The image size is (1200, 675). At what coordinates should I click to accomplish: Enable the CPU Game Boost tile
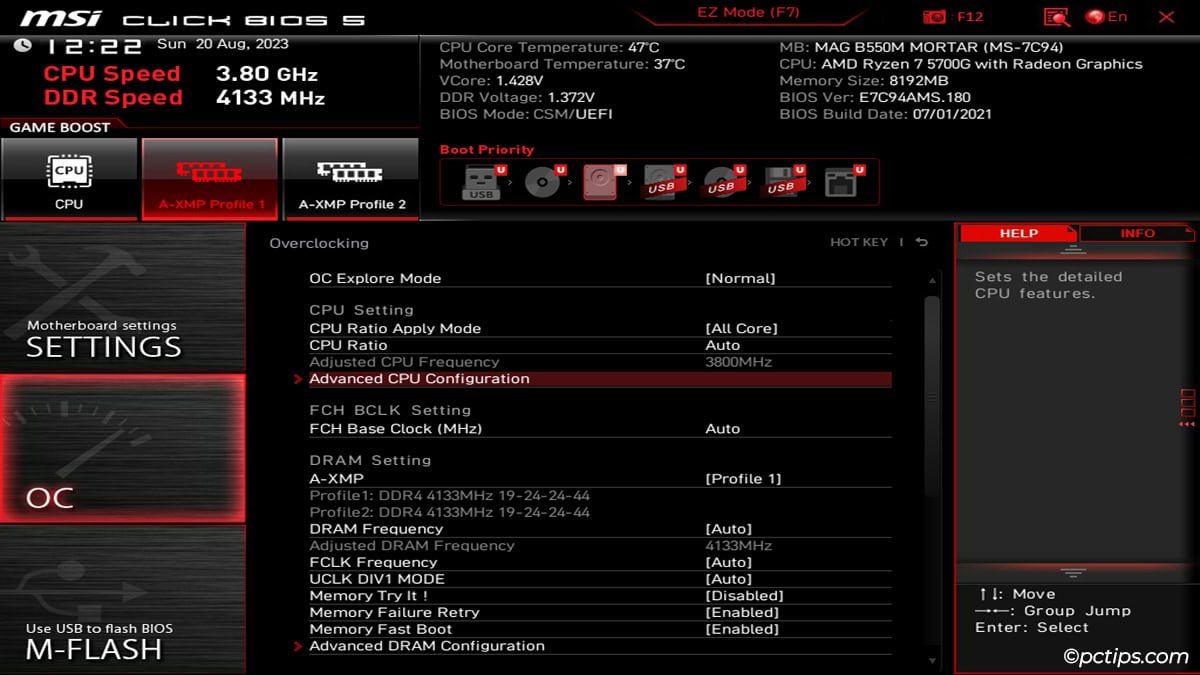69,179
